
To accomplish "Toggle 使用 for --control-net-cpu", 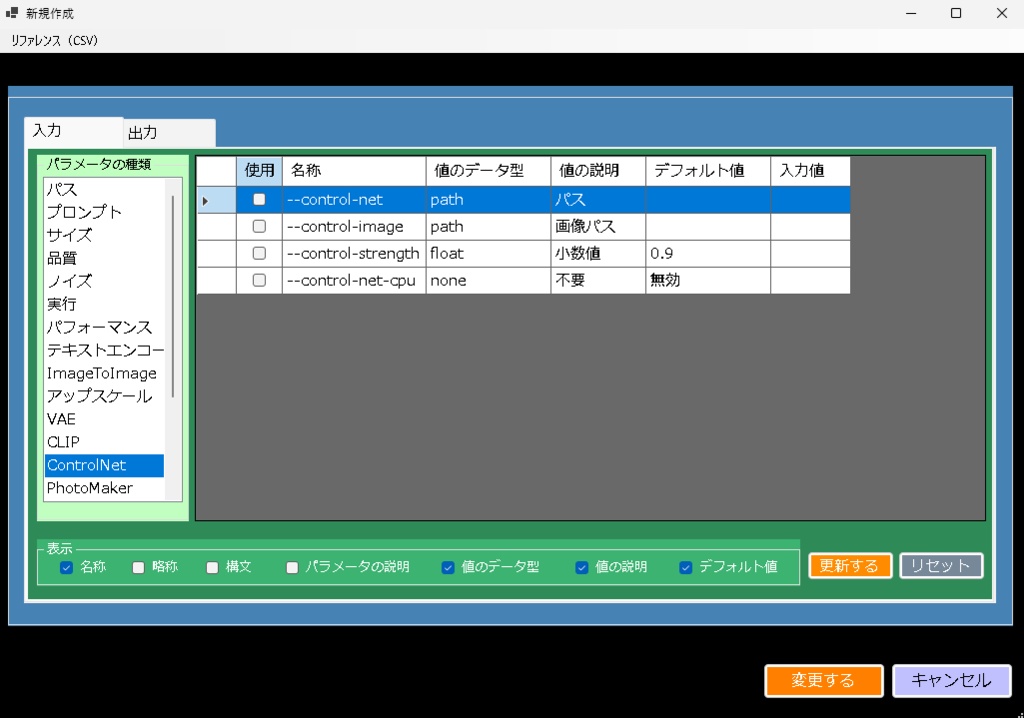I will (x=259, y=280).
